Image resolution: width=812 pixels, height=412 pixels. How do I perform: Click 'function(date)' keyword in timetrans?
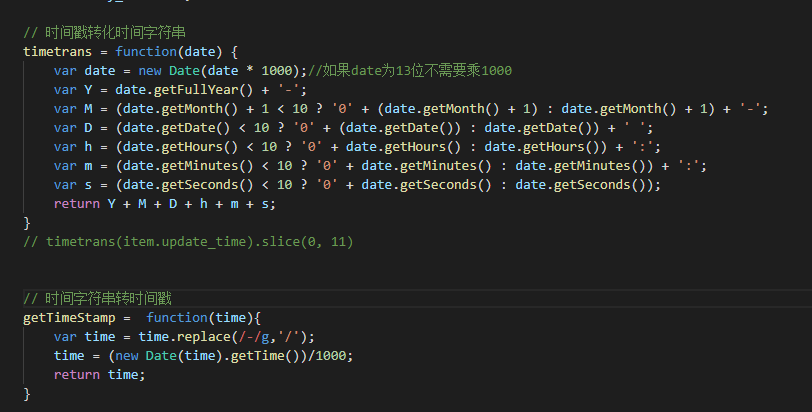point(169,52)
